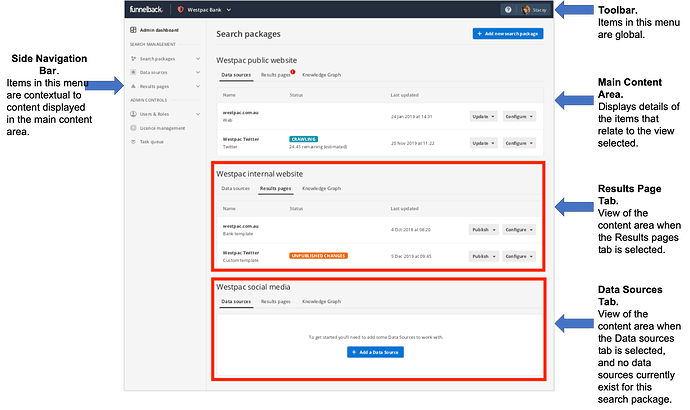Click the Funnelback logo in the toolbar

146,10
